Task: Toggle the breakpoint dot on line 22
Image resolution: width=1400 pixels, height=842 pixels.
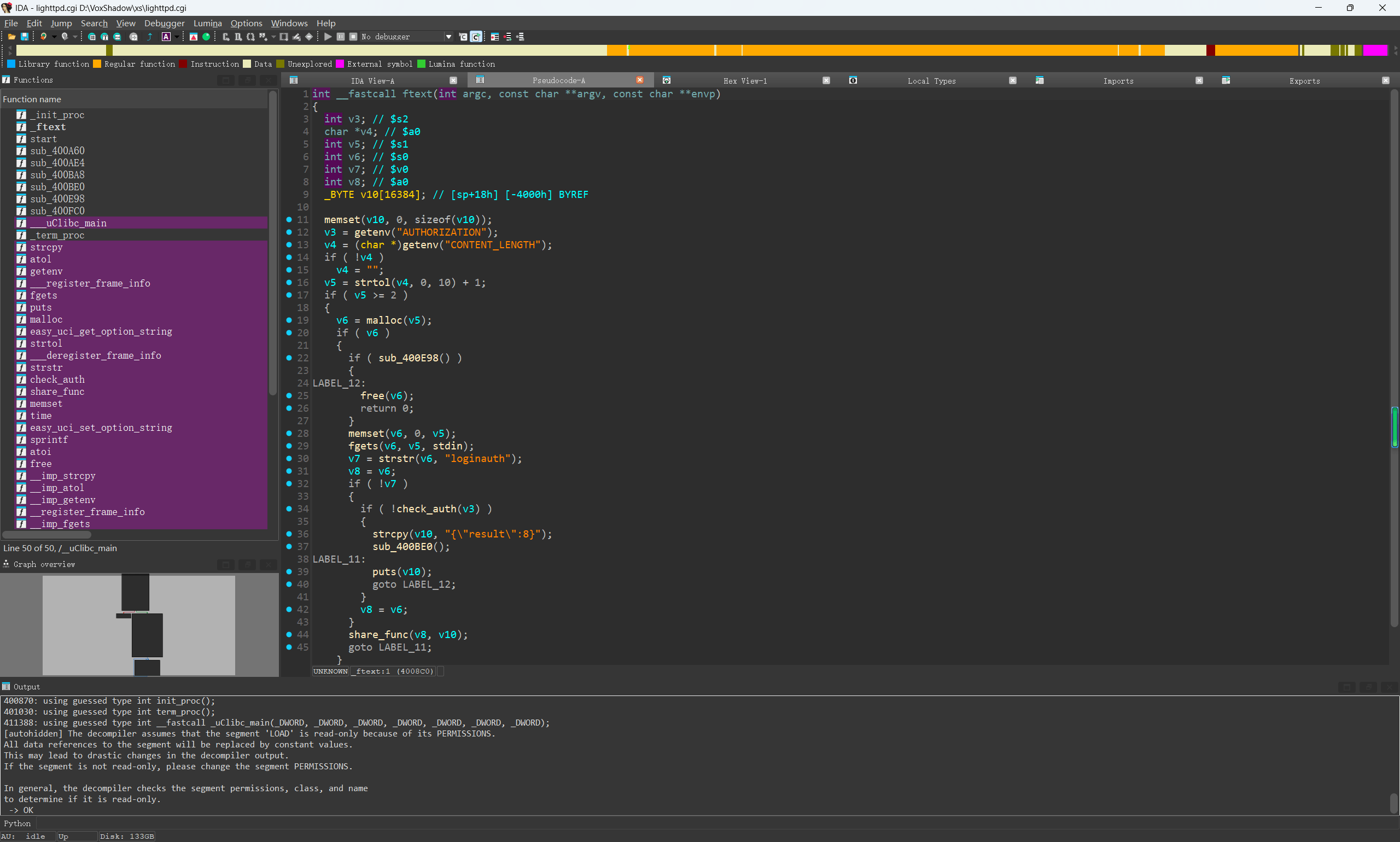Action: point(289,358)
